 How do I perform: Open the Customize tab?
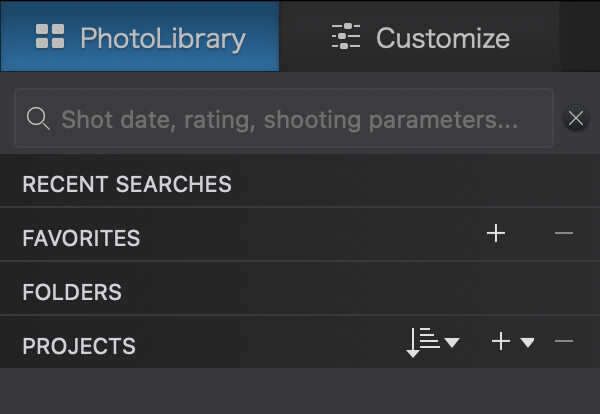point(420,38)
